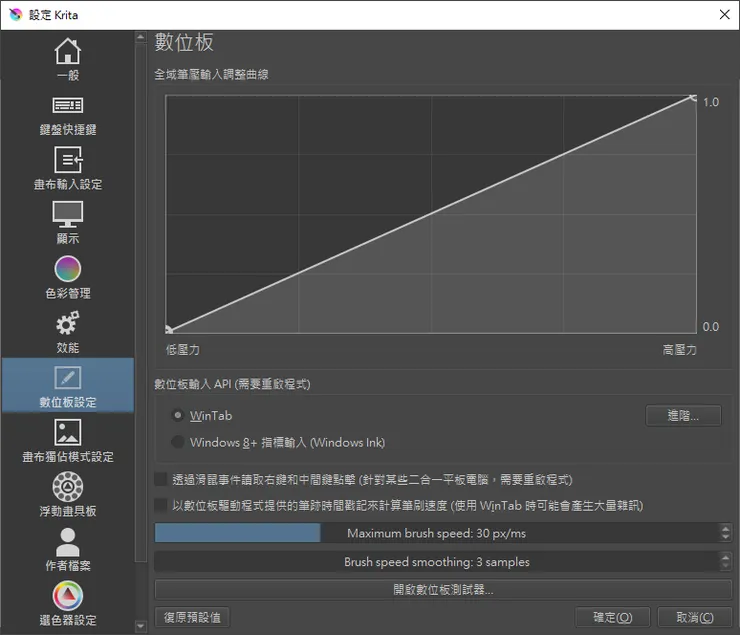This screenshot has height=635, width=740.
Task: Increase Maximum brush speed with up arrow
Action: 725,528
